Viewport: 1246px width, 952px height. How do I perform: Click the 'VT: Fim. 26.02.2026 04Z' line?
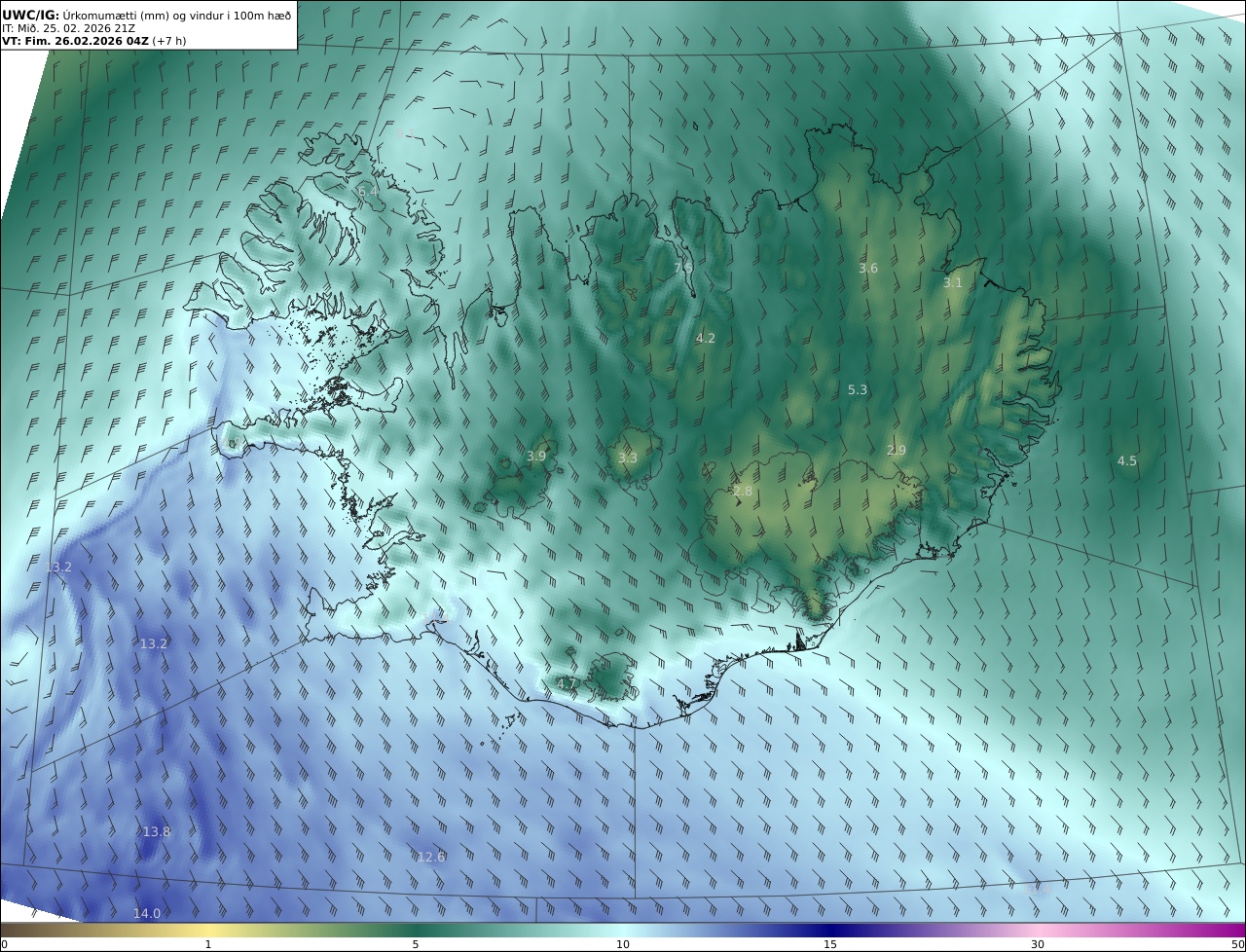75,41
